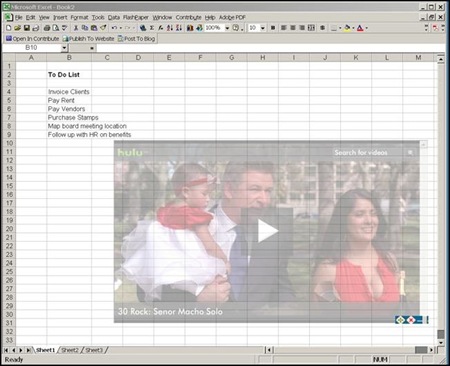Screen dimensions: 450x366
Task: Save the workbook with the floppy disk icon
Action: tap(27, 28)
